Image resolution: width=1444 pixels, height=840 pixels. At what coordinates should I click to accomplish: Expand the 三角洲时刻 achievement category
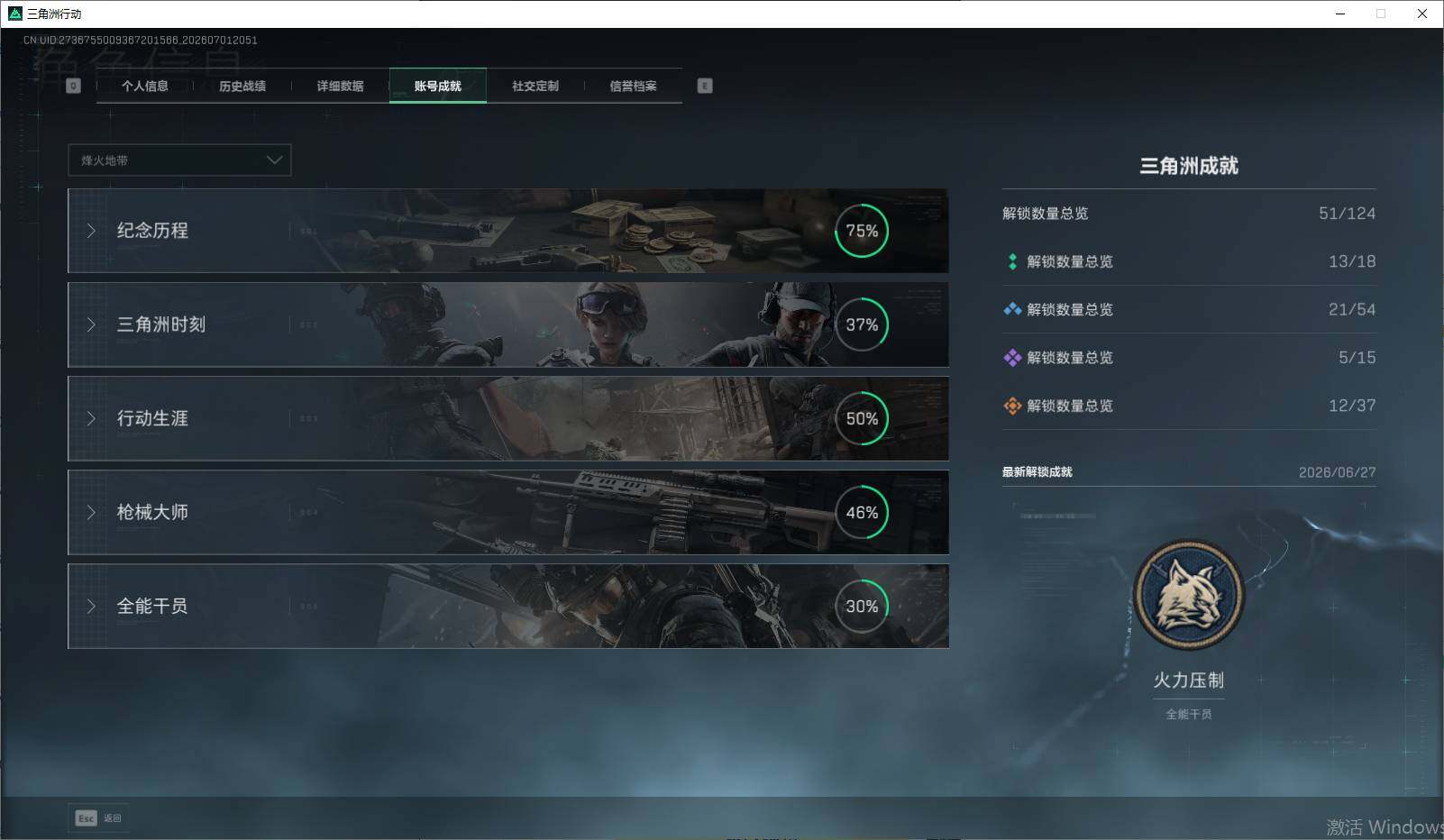coord(508,324)
